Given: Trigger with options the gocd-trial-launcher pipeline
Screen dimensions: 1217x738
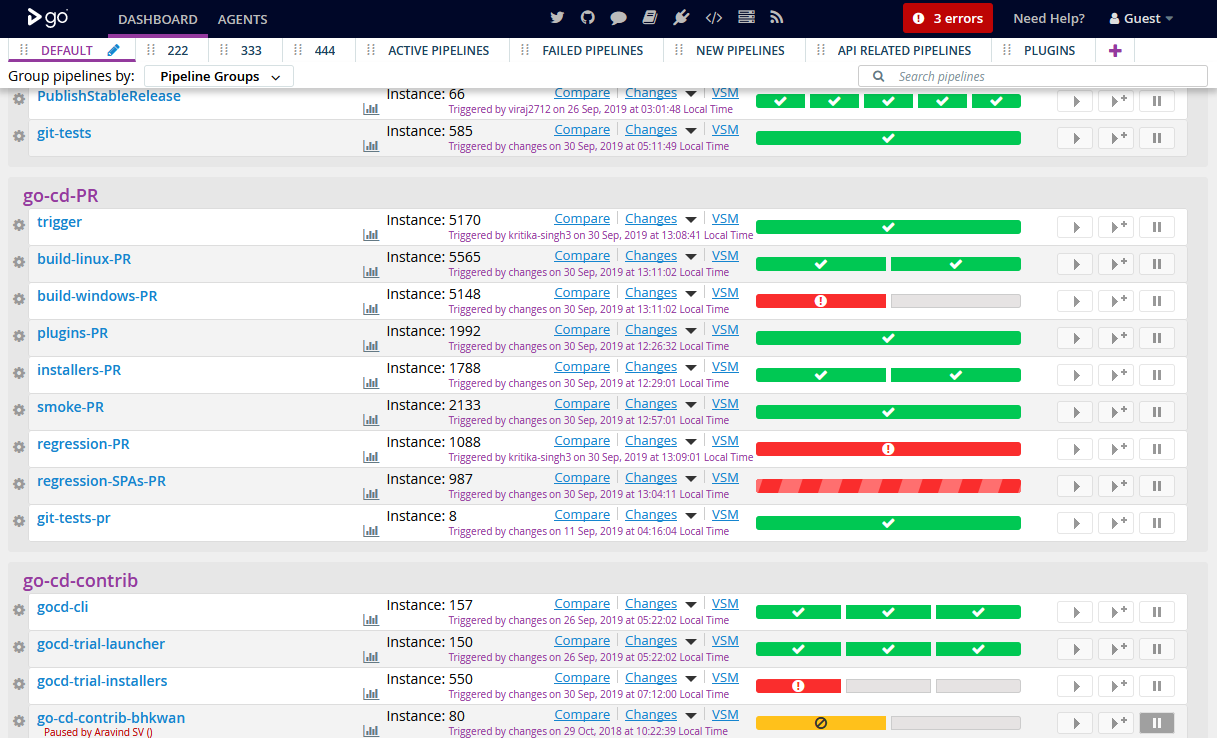Looking at the screenshot, I should pos(1116,649).
